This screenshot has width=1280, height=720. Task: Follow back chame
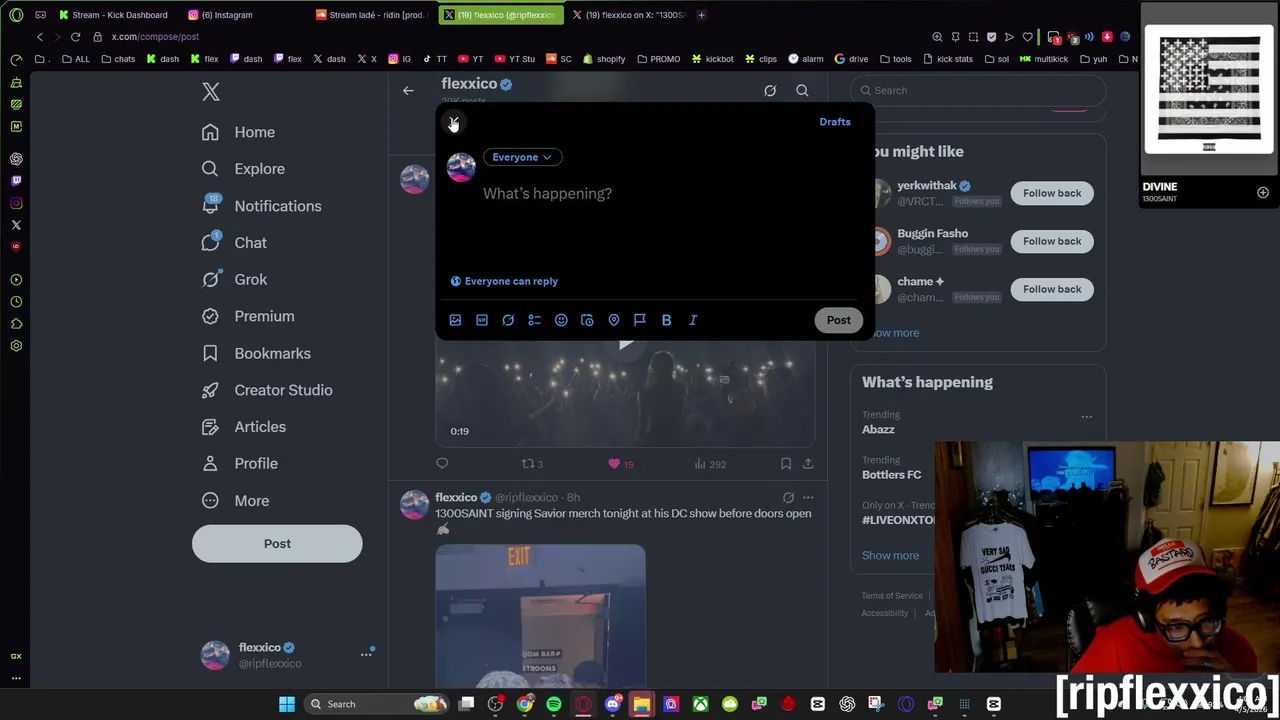tap(1052, 289)
